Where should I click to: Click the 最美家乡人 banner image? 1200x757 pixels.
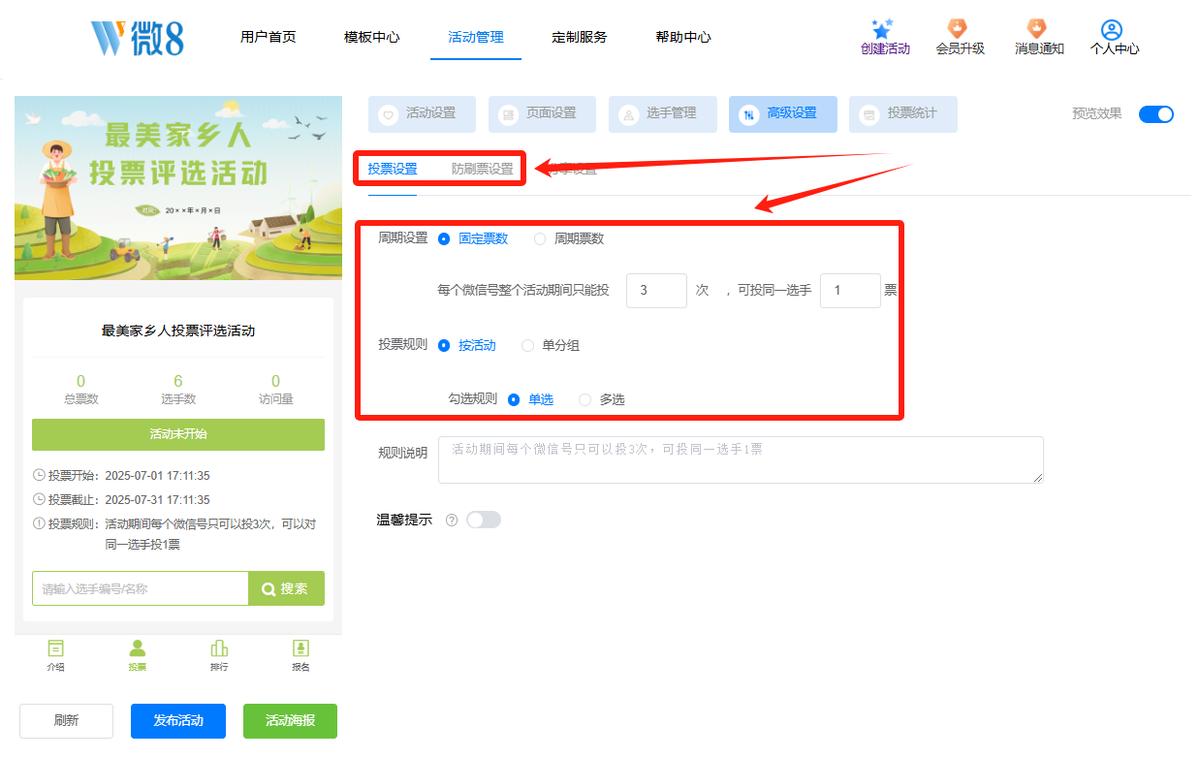(178, 188)
